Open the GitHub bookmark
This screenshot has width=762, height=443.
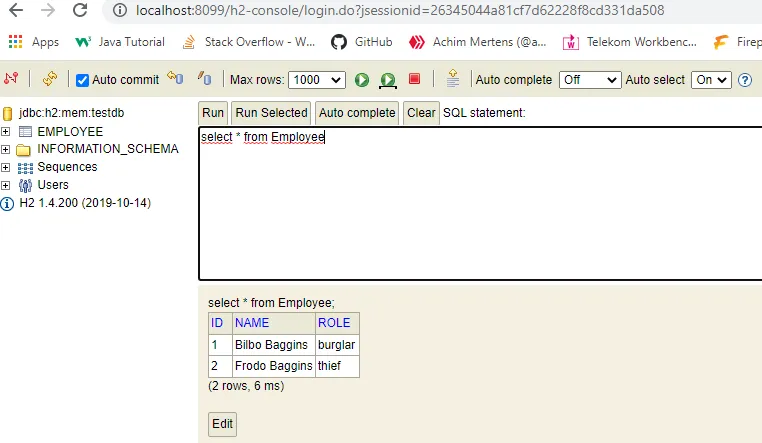tap(361, 42)
